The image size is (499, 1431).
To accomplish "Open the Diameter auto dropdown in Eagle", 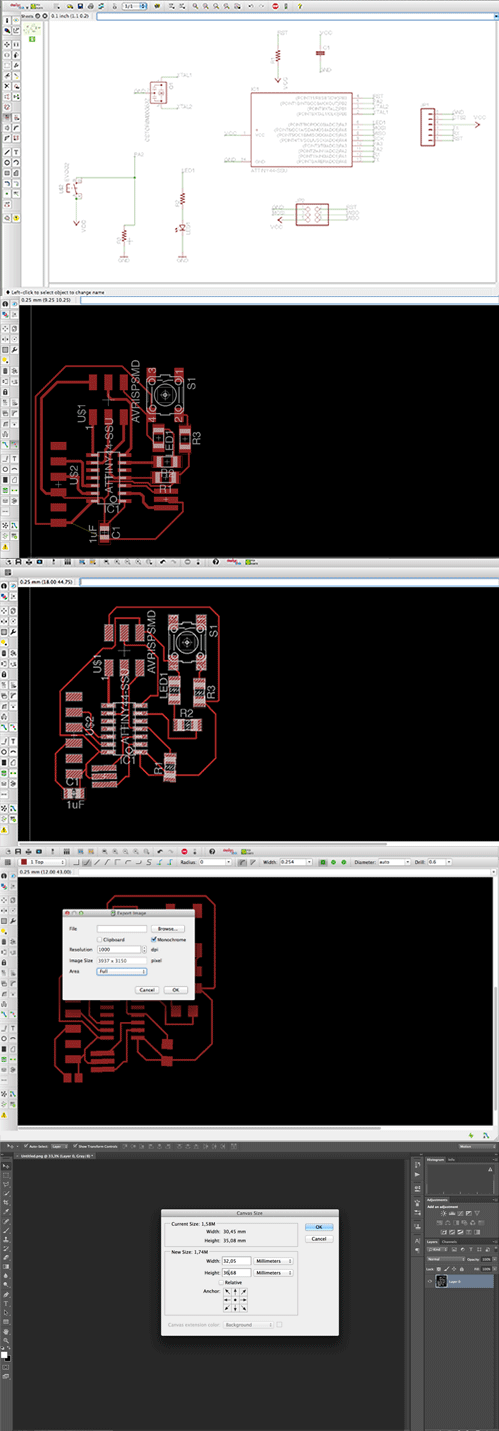I will point(394,860).
